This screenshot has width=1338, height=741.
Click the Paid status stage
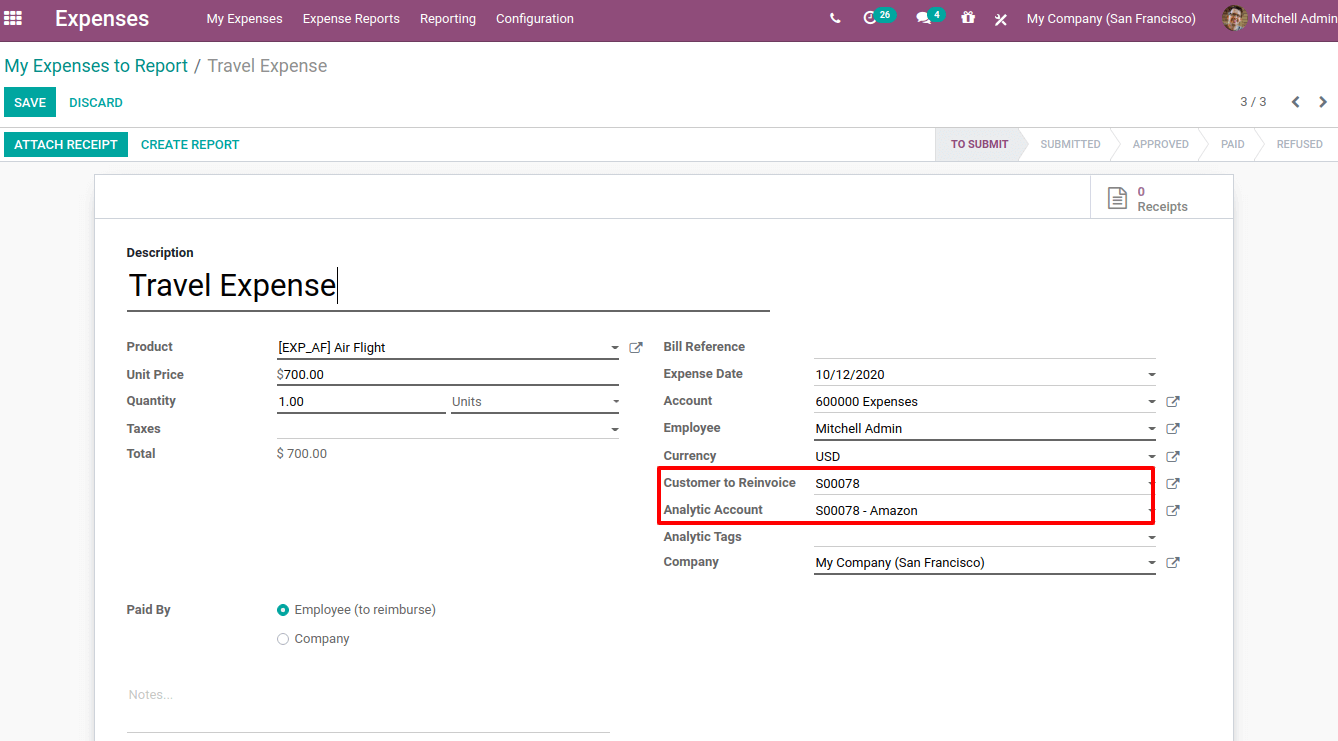tap(1232, 144)
